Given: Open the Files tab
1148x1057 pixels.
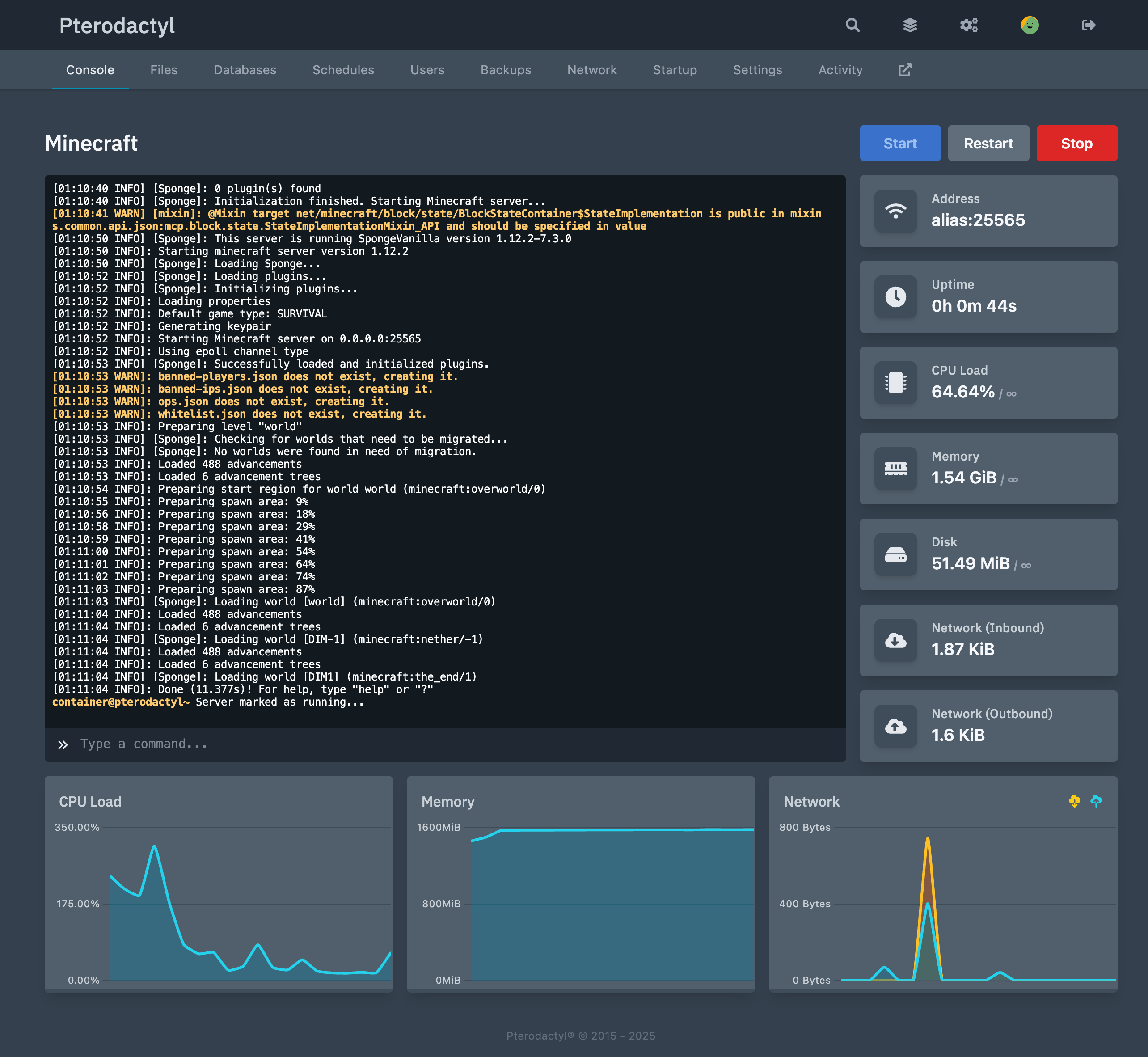Looking at the screenshot, I should point(164,70).
